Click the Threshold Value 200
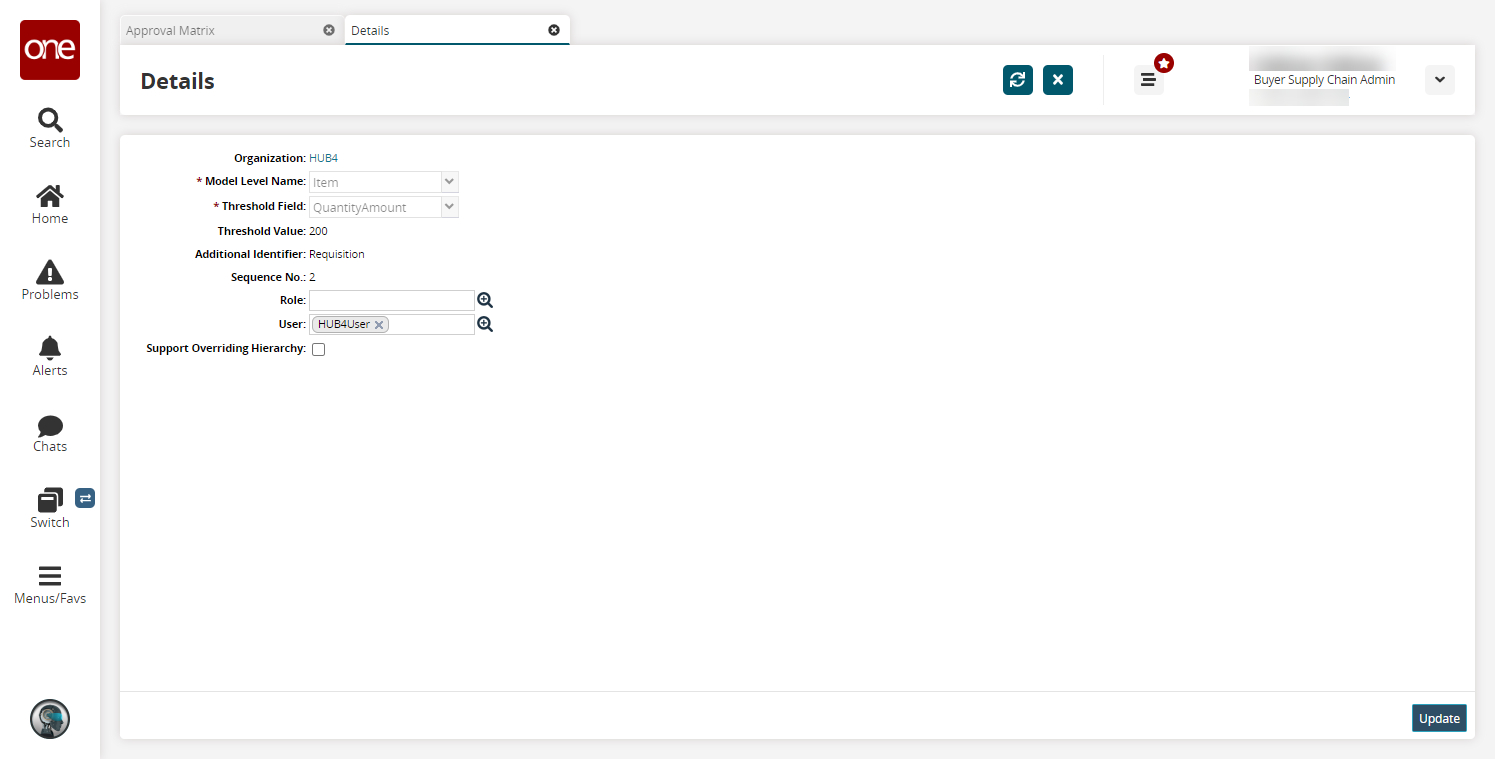This screenshot has height=759, width=1495. (318, 231)
